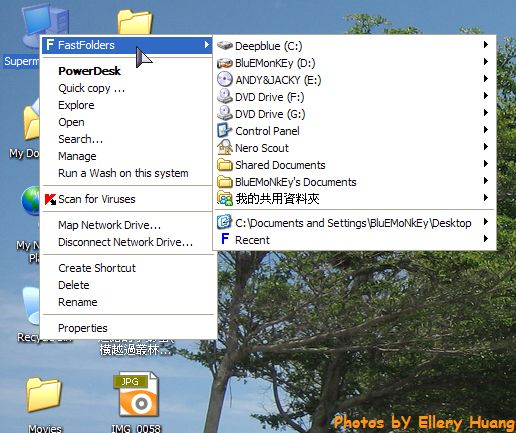Open DVD Drive (F:) submenu item text
The height and width of the screenshot is (433, 516).
point(270,97)
